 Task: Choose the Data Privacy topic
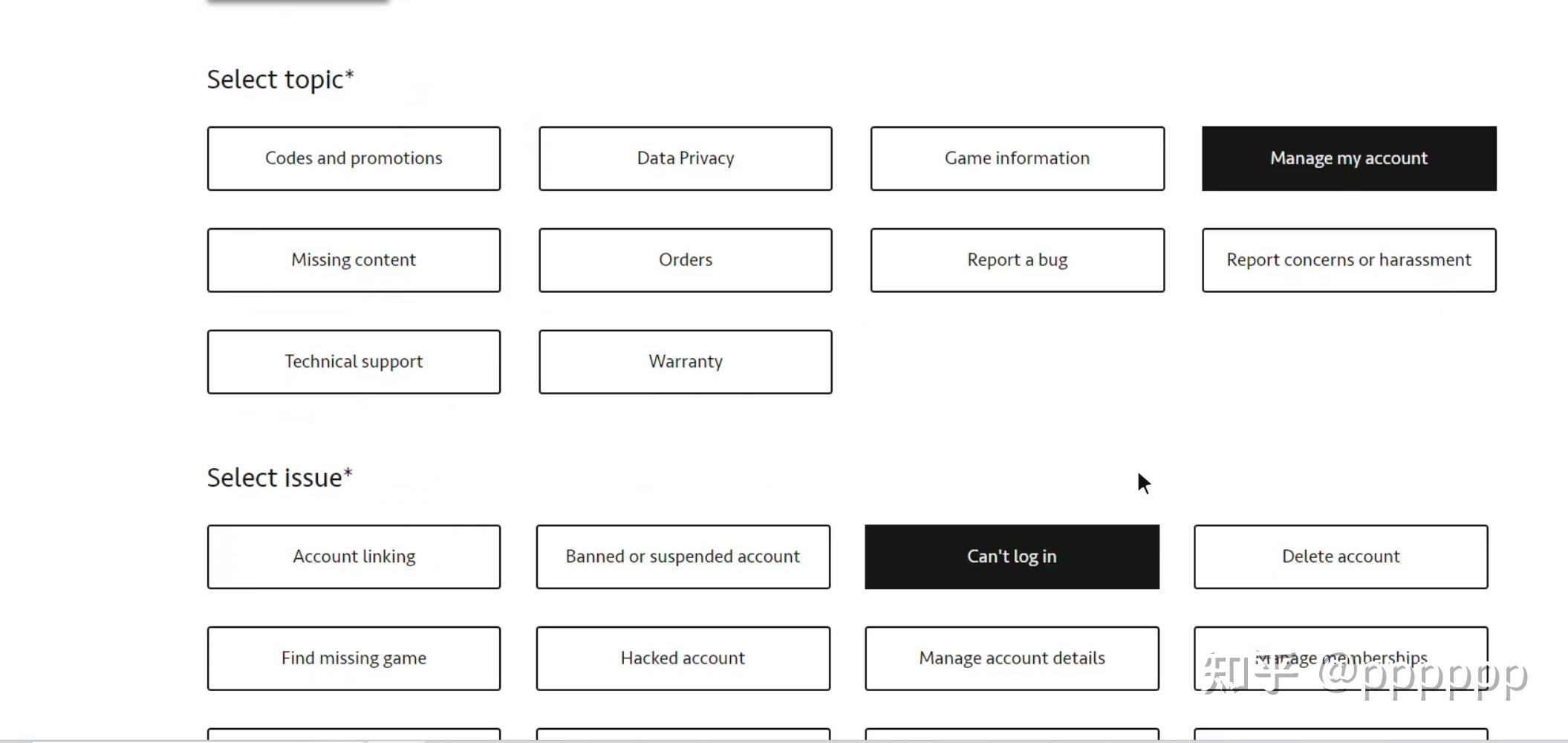coord(685,158)
